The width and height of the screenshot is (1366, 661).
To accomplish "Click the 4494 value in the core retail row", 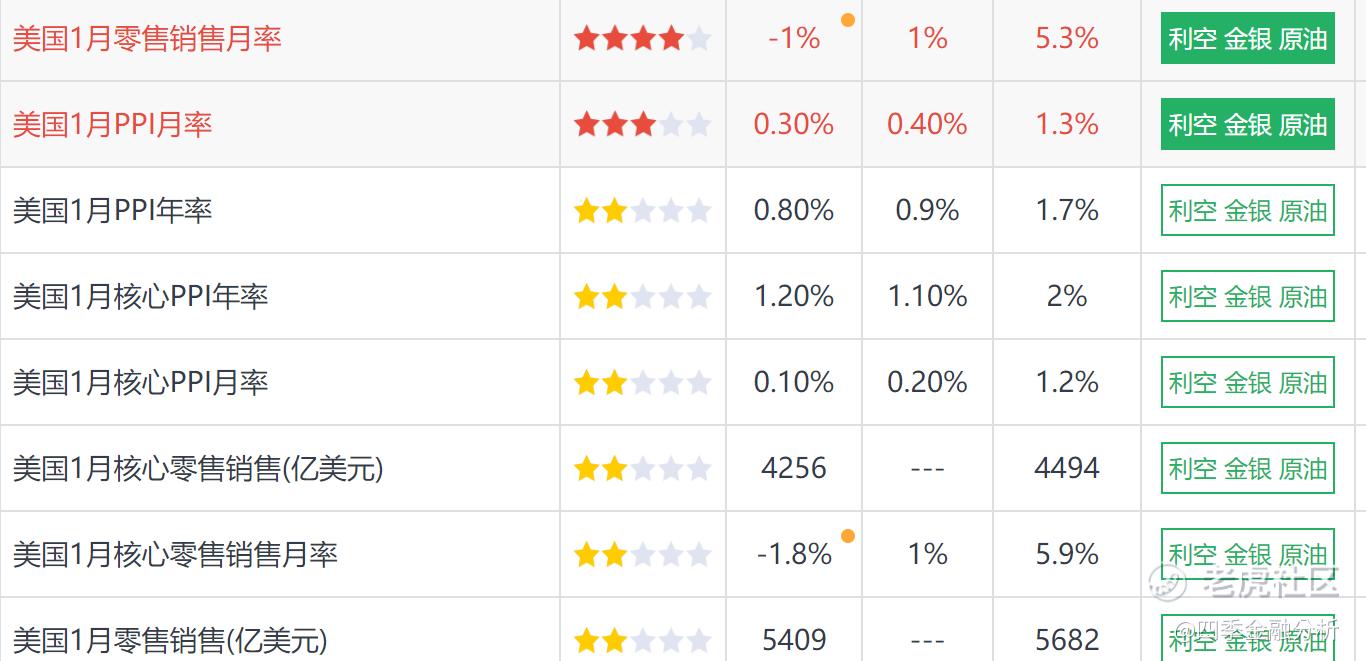I will 1067,469.
